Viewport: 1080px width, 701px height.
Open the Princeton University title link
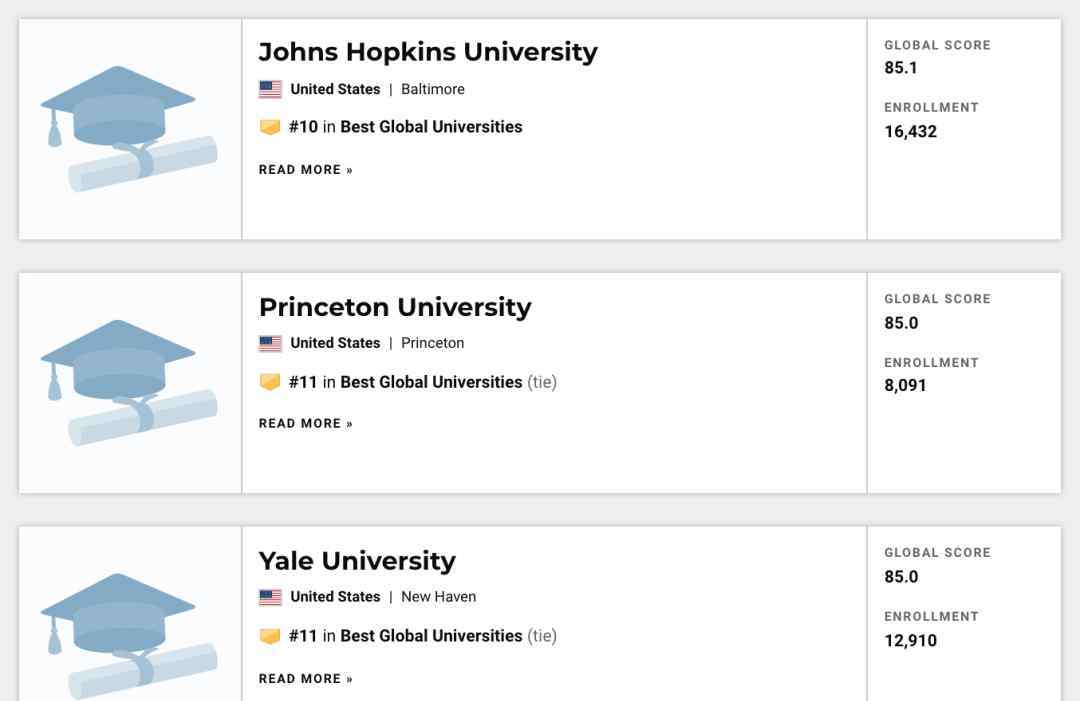coord(395,307)
